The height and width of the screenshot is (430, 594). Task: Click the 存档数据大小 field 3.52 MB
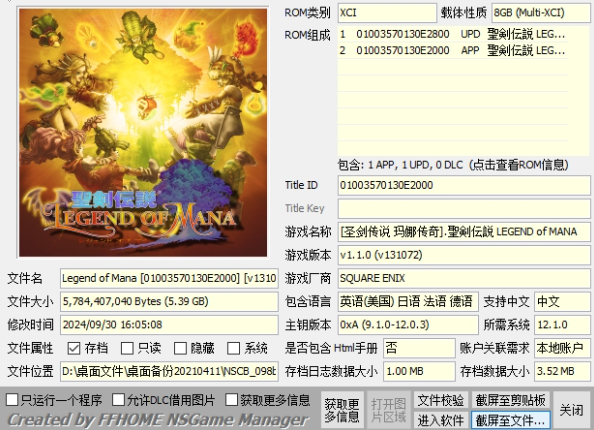tap(562, 371)
